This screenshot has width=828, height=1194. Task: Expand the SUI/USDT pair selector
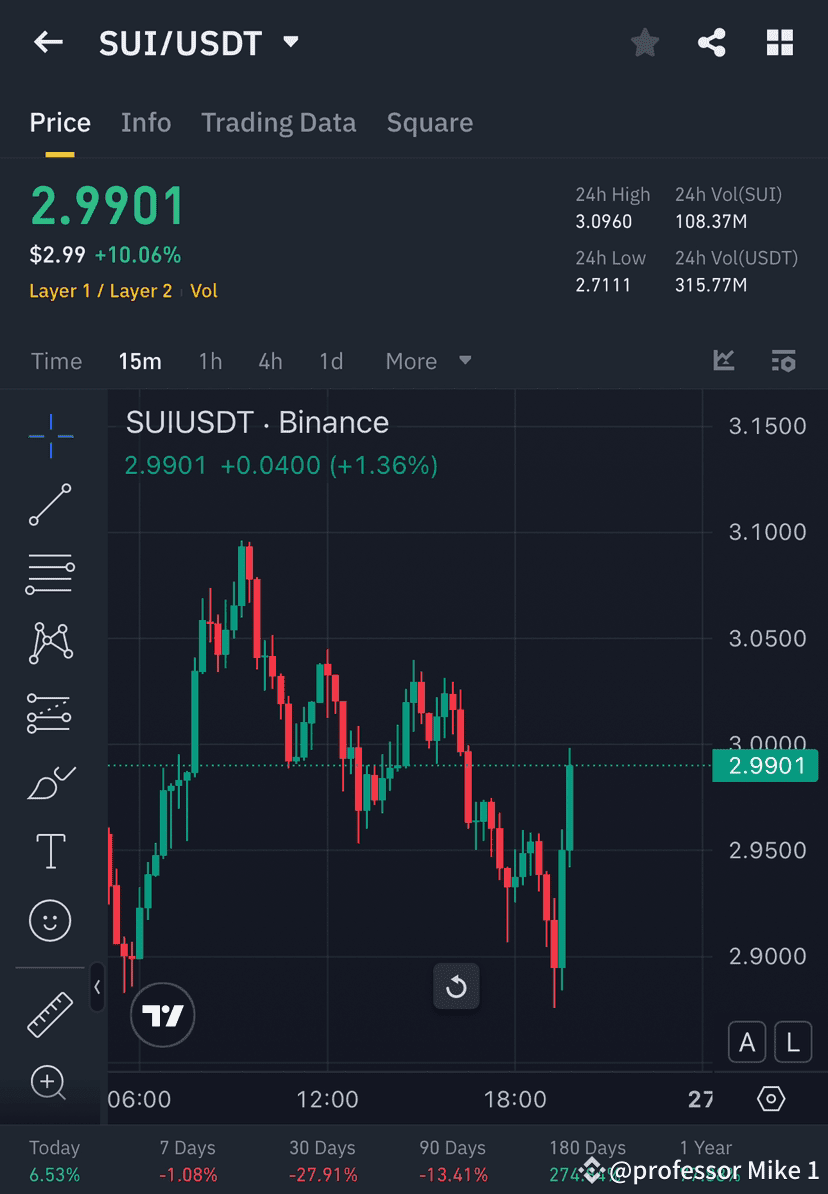tap(289, 42)
